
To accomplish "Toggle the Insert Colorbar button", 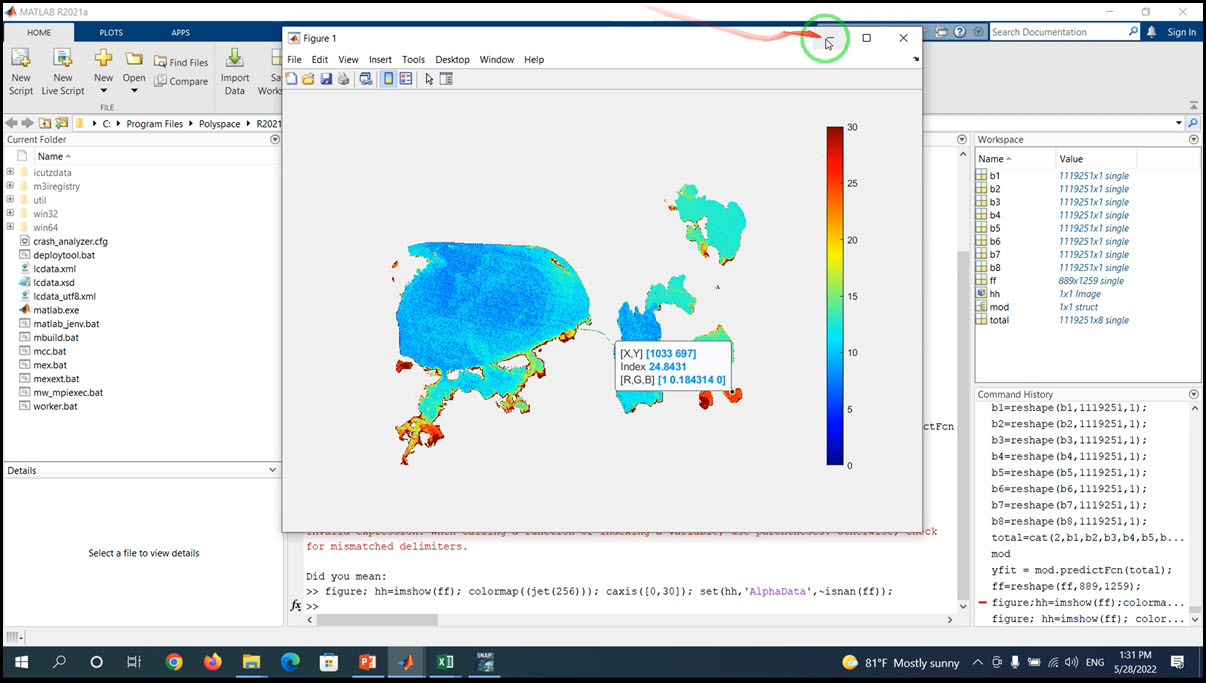I will tap(389, 79).
